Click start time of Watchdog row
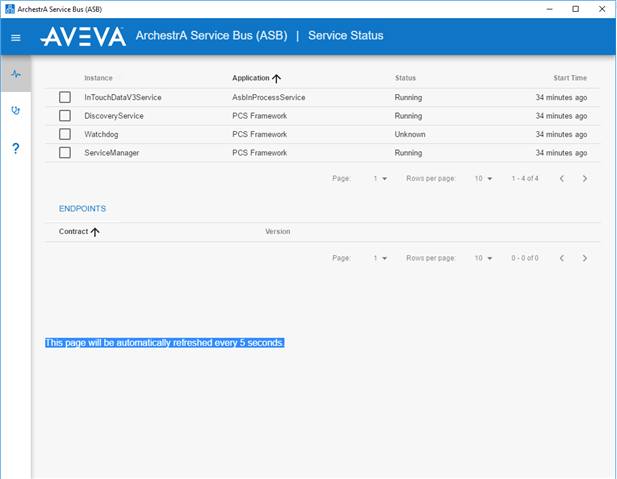 pos(561,134)
